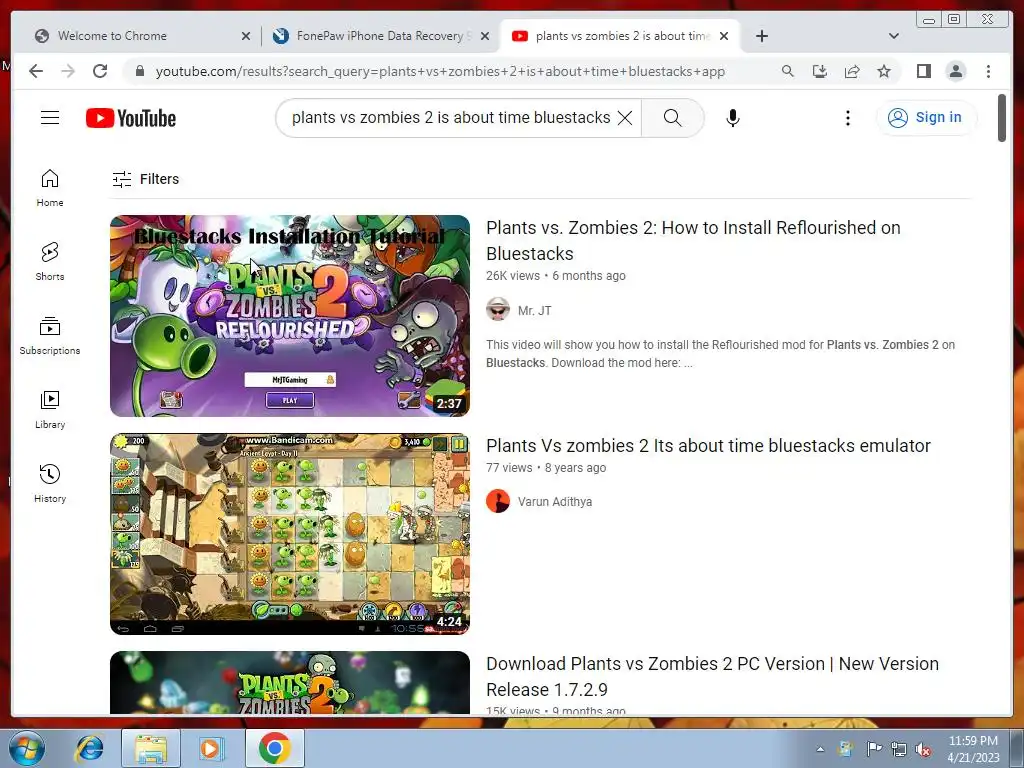Show hidden tray icons arrow
The width and height of the screenshot is (1024, 768).
[820, 749]
